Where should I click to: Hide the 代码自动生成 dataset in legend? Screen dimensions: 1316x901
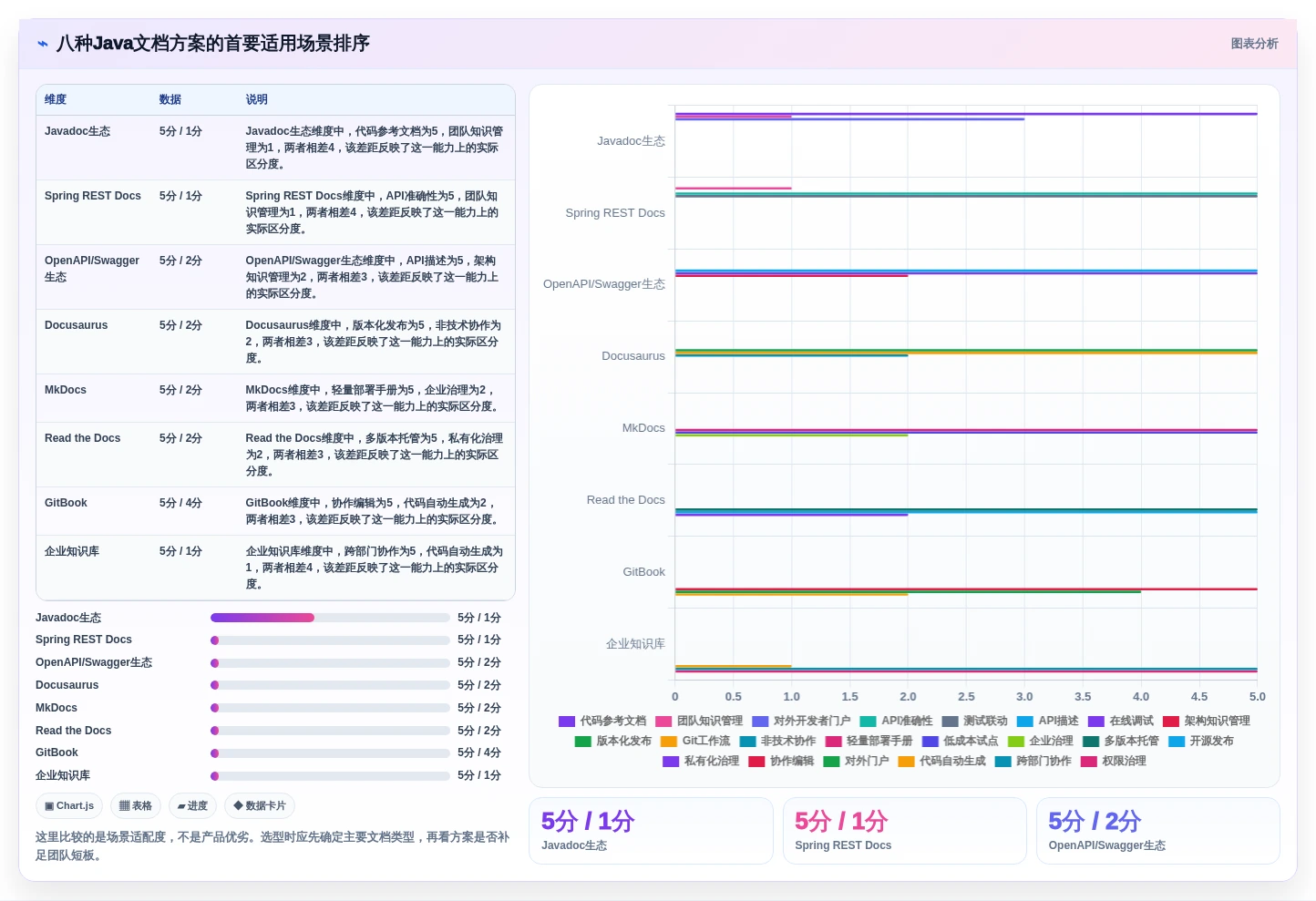click(941, 761)
